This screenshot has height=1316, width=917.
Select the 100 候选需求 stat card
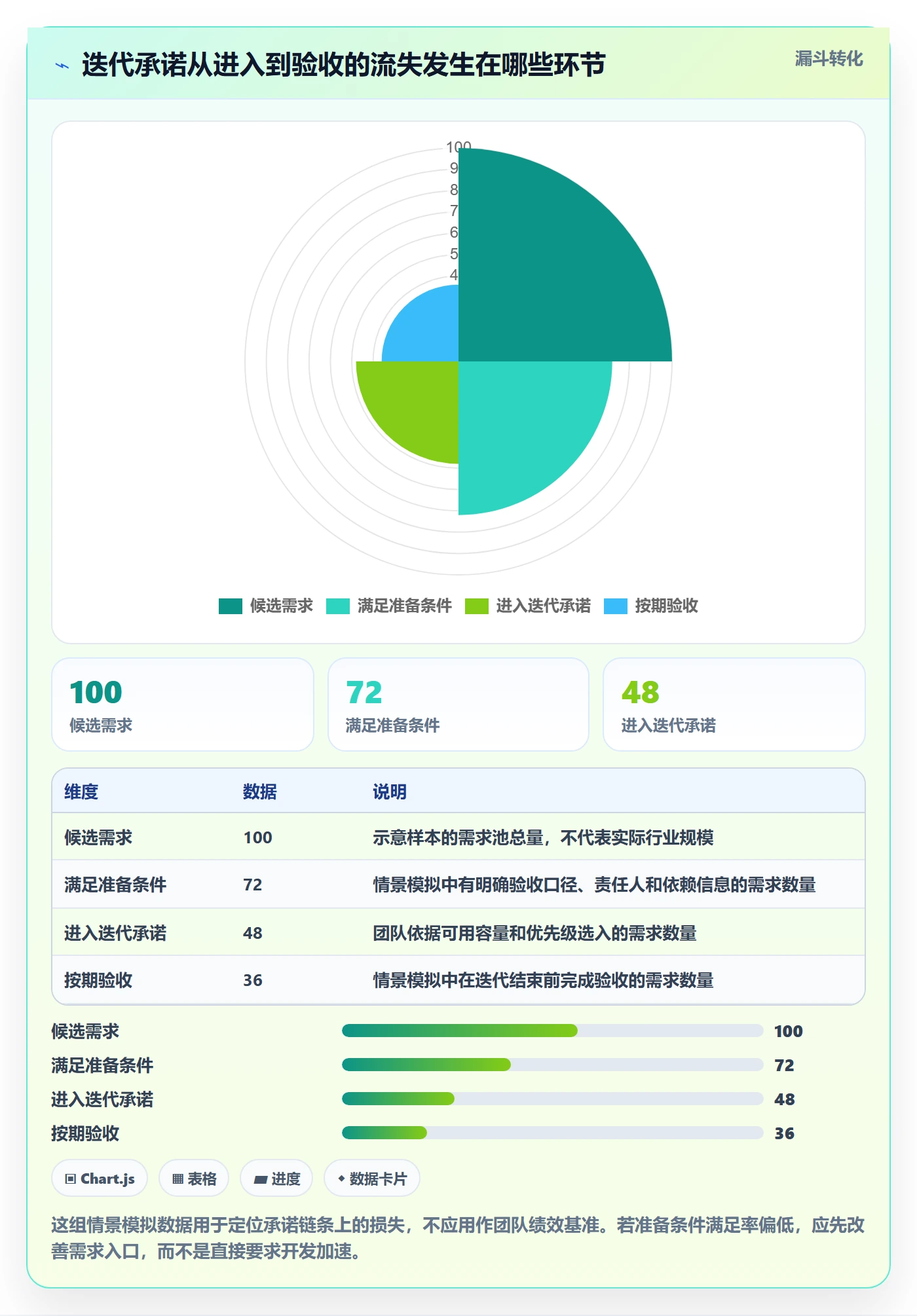point(183,704)
